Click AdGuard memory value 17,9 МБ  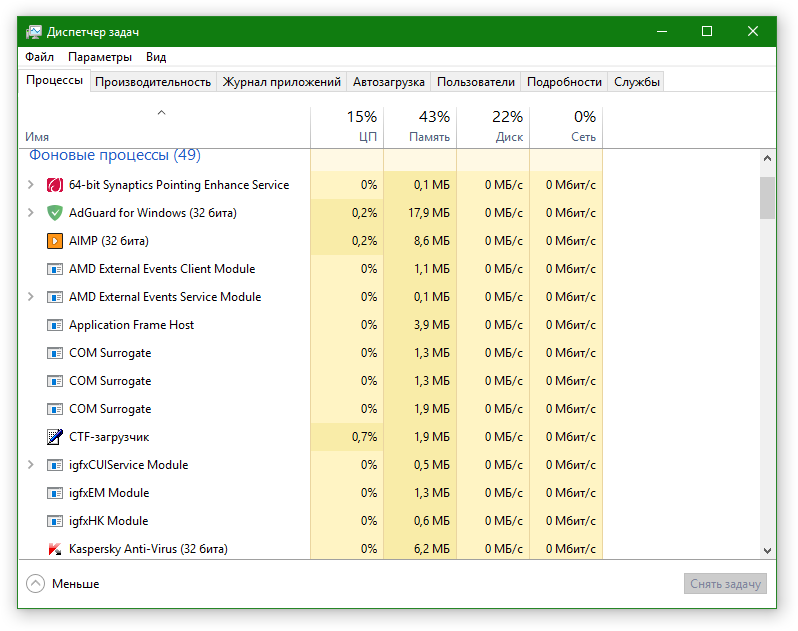[x=429, y=213]
